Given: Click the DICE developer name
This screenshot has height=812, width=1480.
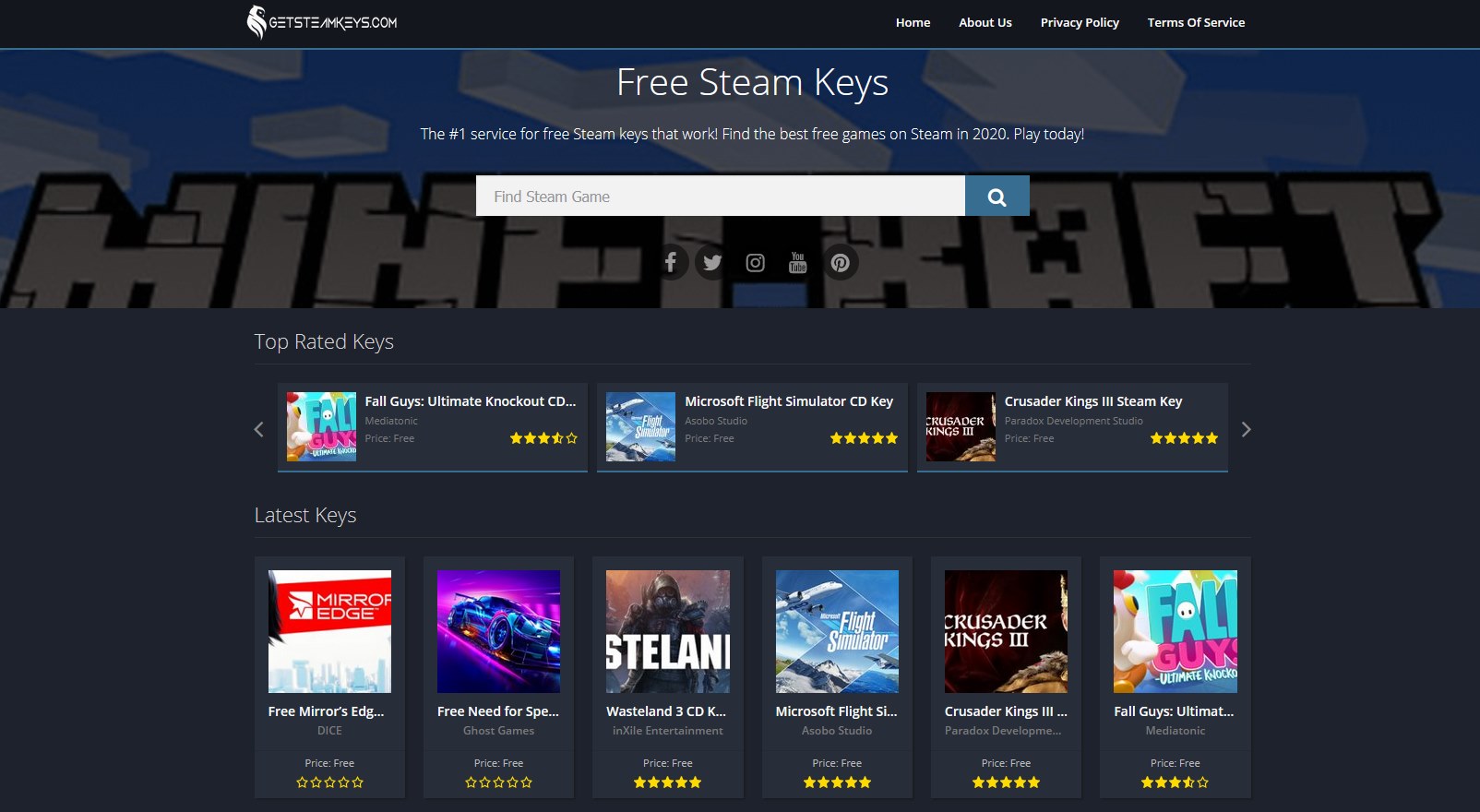Looking at the screenshot, I should (x=329, y=731).
